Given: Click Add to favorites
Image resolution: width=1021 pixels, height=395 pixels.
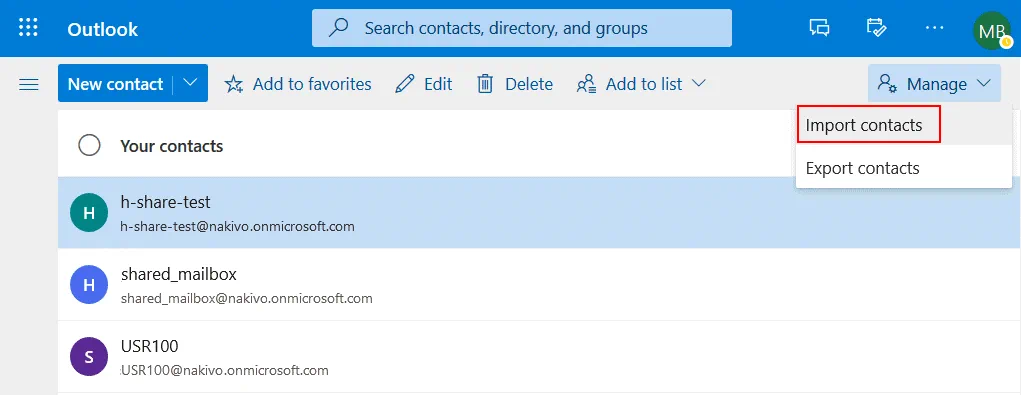Looking at the screenshot, I should (x=298, y=84).
